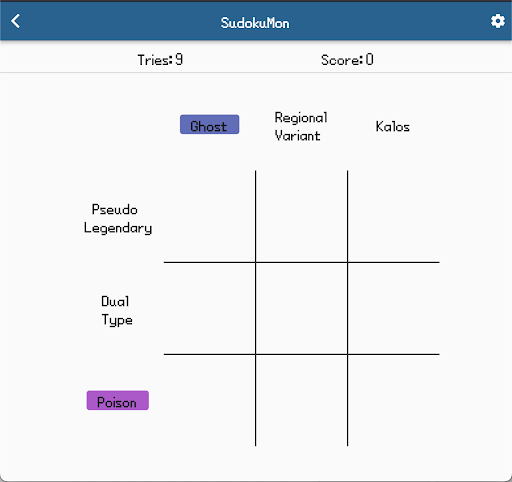Screen dimensions: 512x482
Task: Click the Regional Variant column header
Action: [301, 127]
